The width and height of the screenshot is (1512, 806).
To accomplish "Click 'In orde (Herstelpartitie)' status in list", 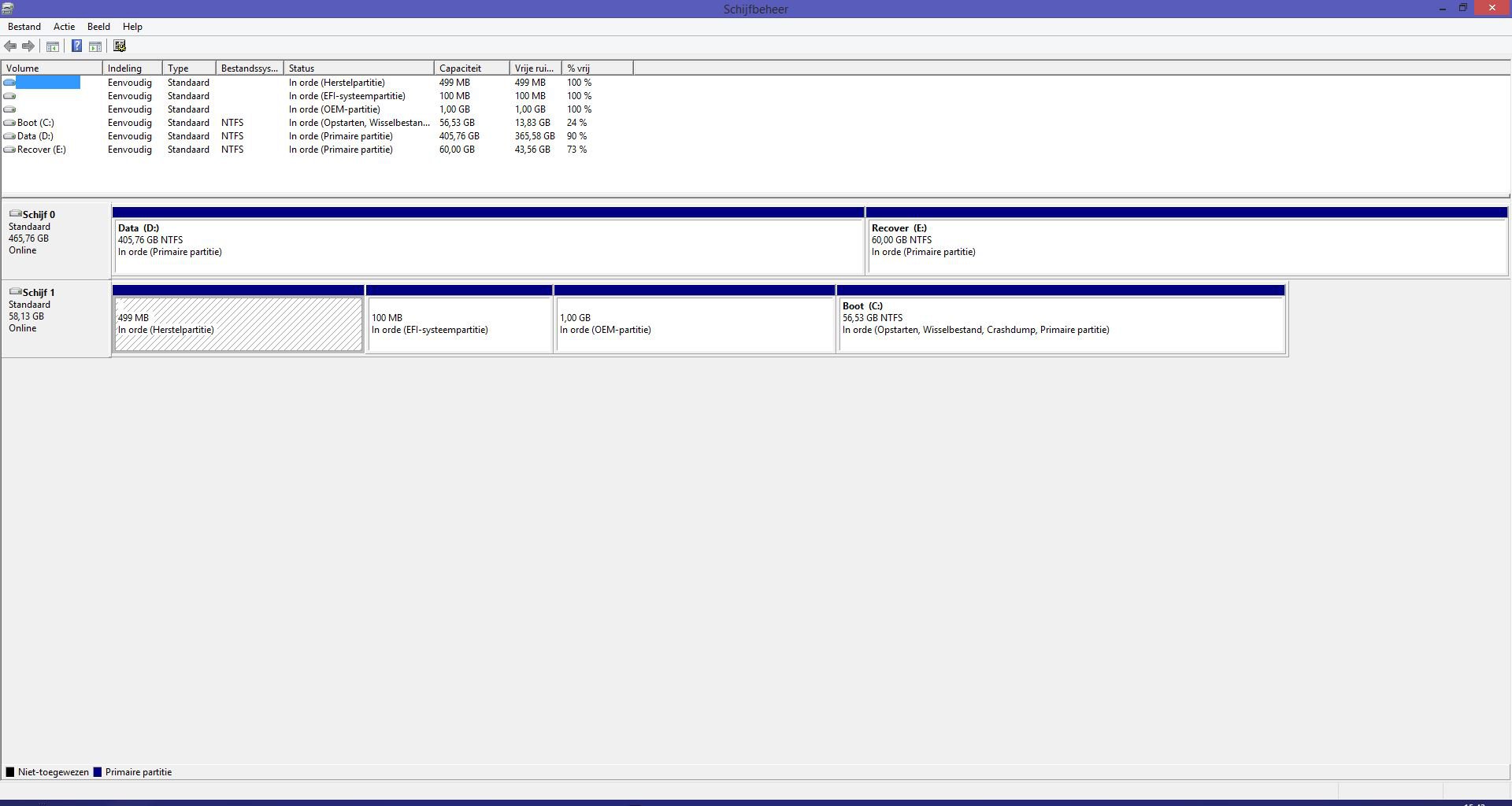I will (x=336, y=83).
